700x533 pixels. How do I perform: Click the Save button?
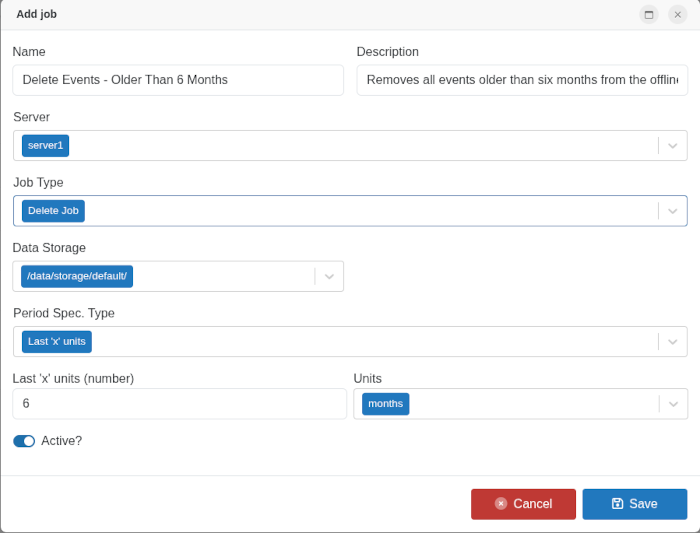tap(634, 504)
